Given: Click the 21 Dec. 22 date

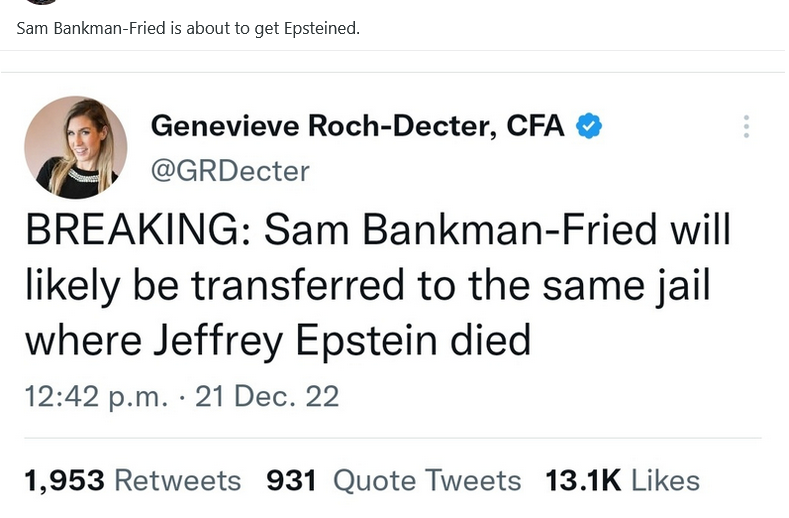Looking at the screenshot, I should point(267,397).
